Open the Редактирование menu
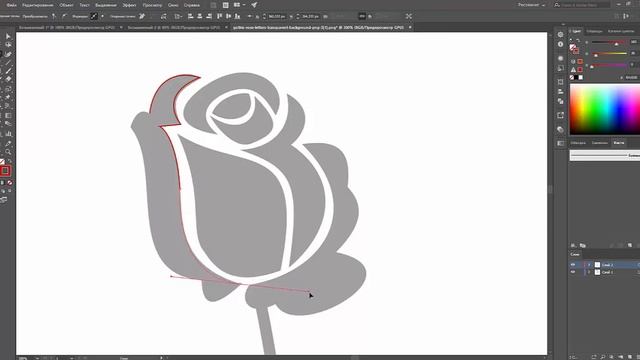 38,5
